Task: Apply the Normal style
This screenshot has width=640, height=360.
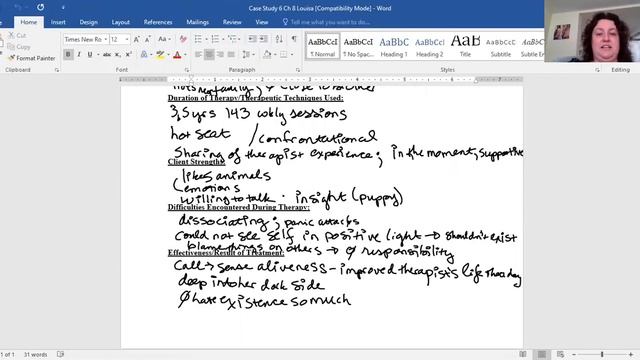Action: tap(322, 46)
